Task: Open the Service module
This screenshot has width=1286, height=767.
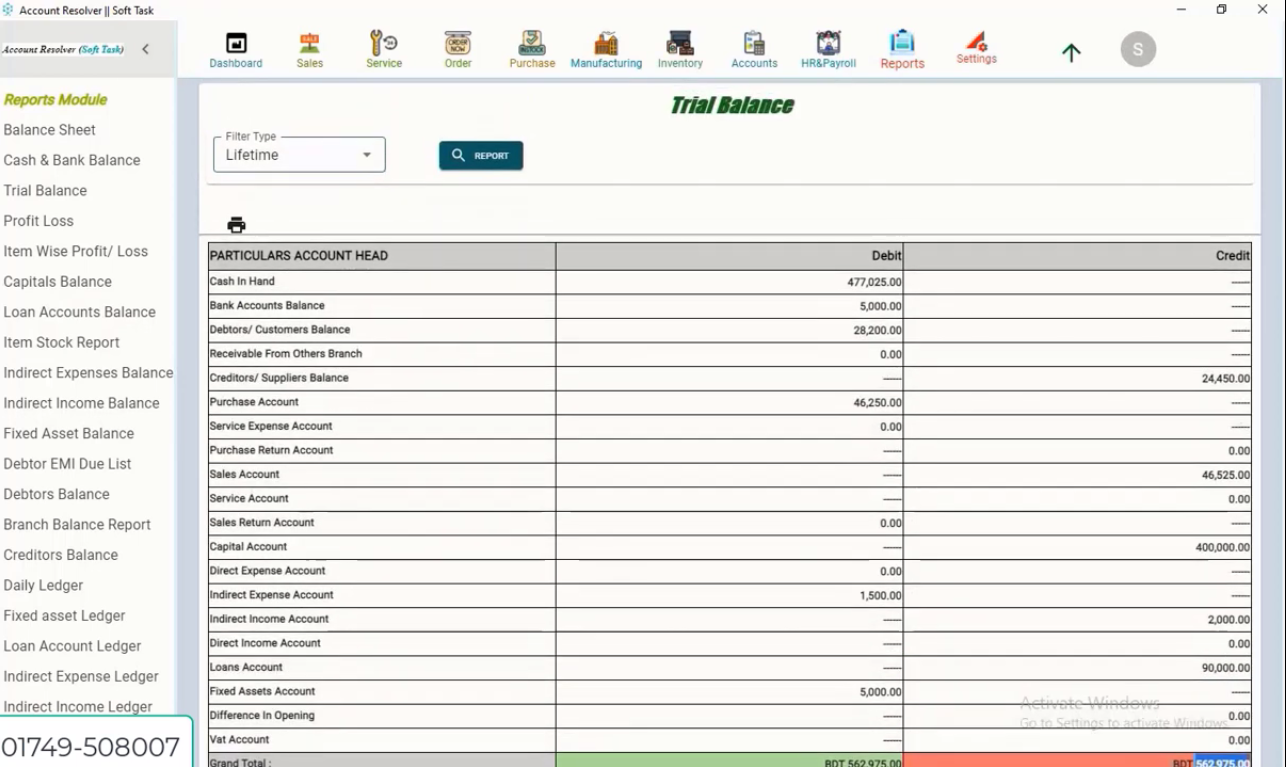Action: coord(383,47)
